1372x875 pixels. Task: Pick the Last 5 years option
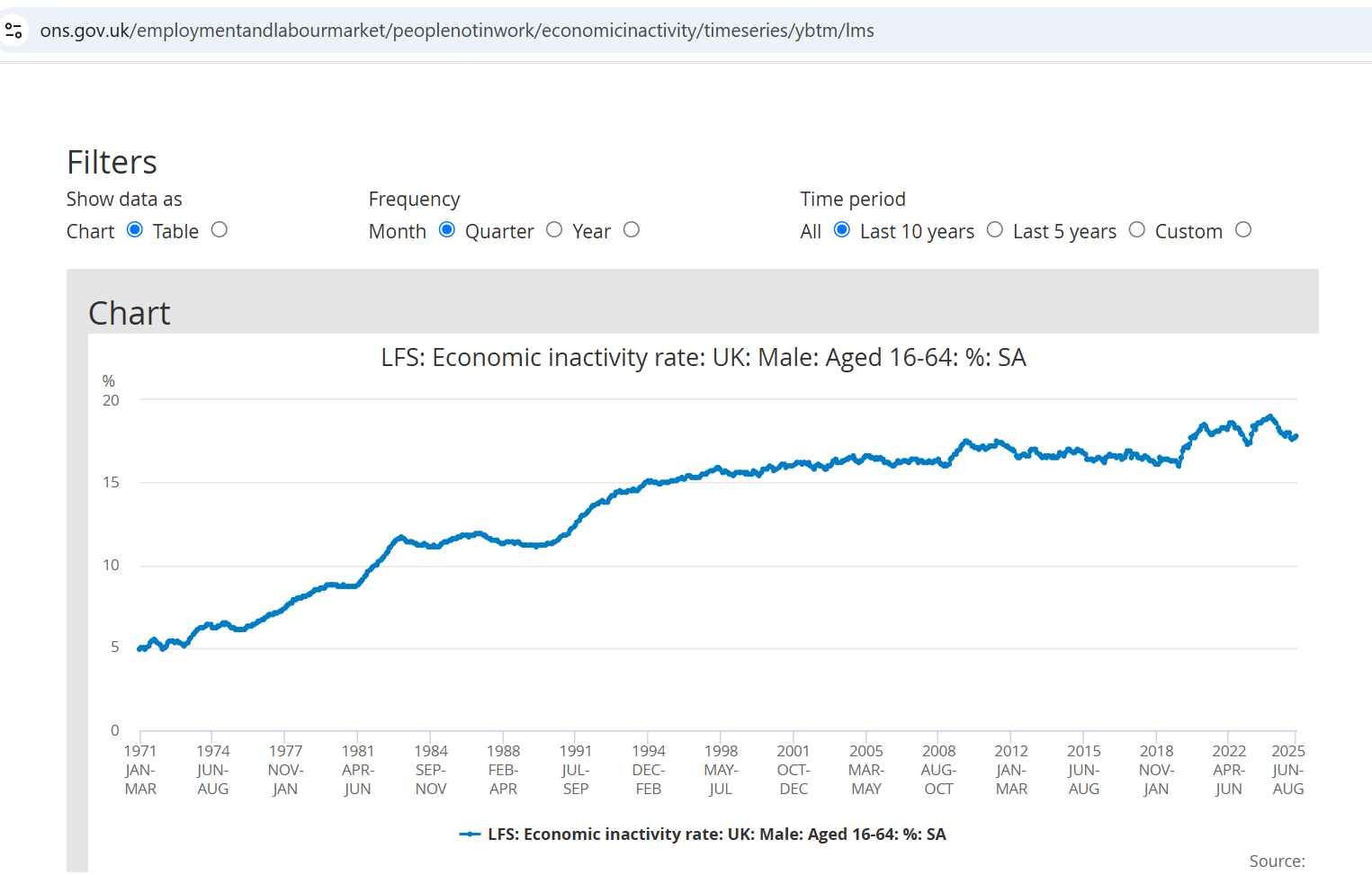point(1137,230)
